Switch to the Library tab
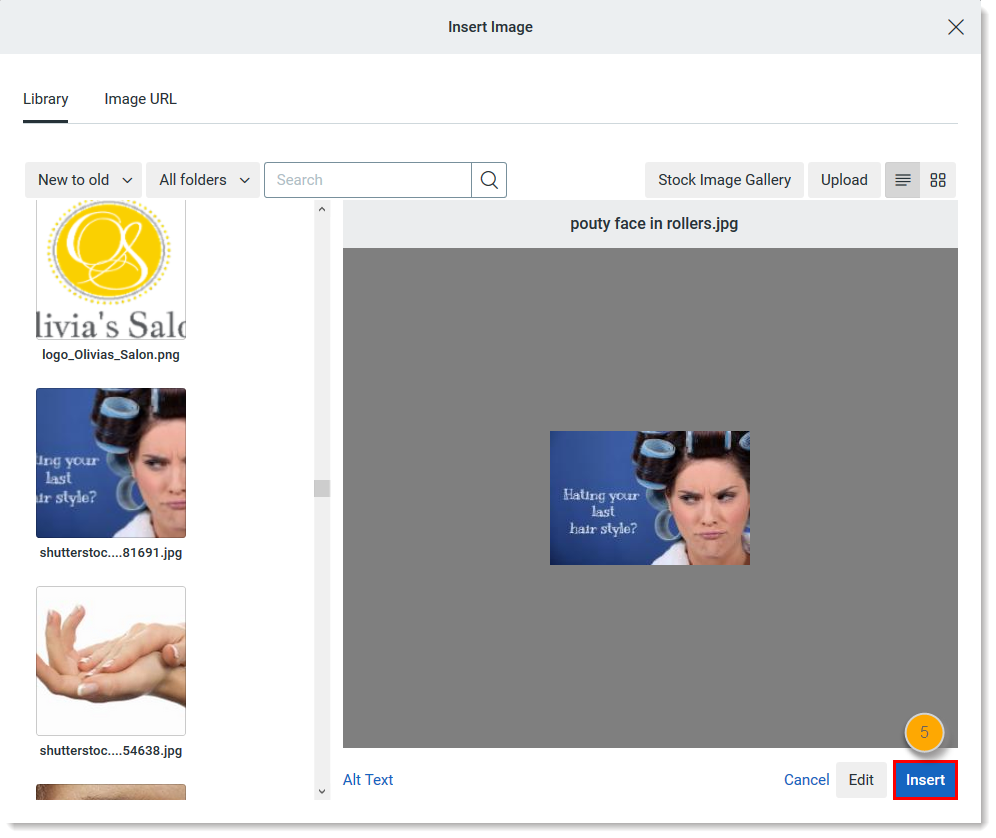The image size is (996, 838). click(46, 99)
